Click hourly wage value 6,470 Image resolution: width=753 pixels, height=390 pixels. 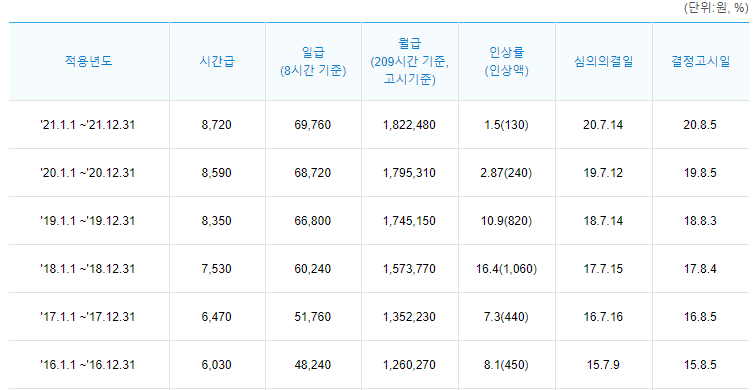[217, 317]
